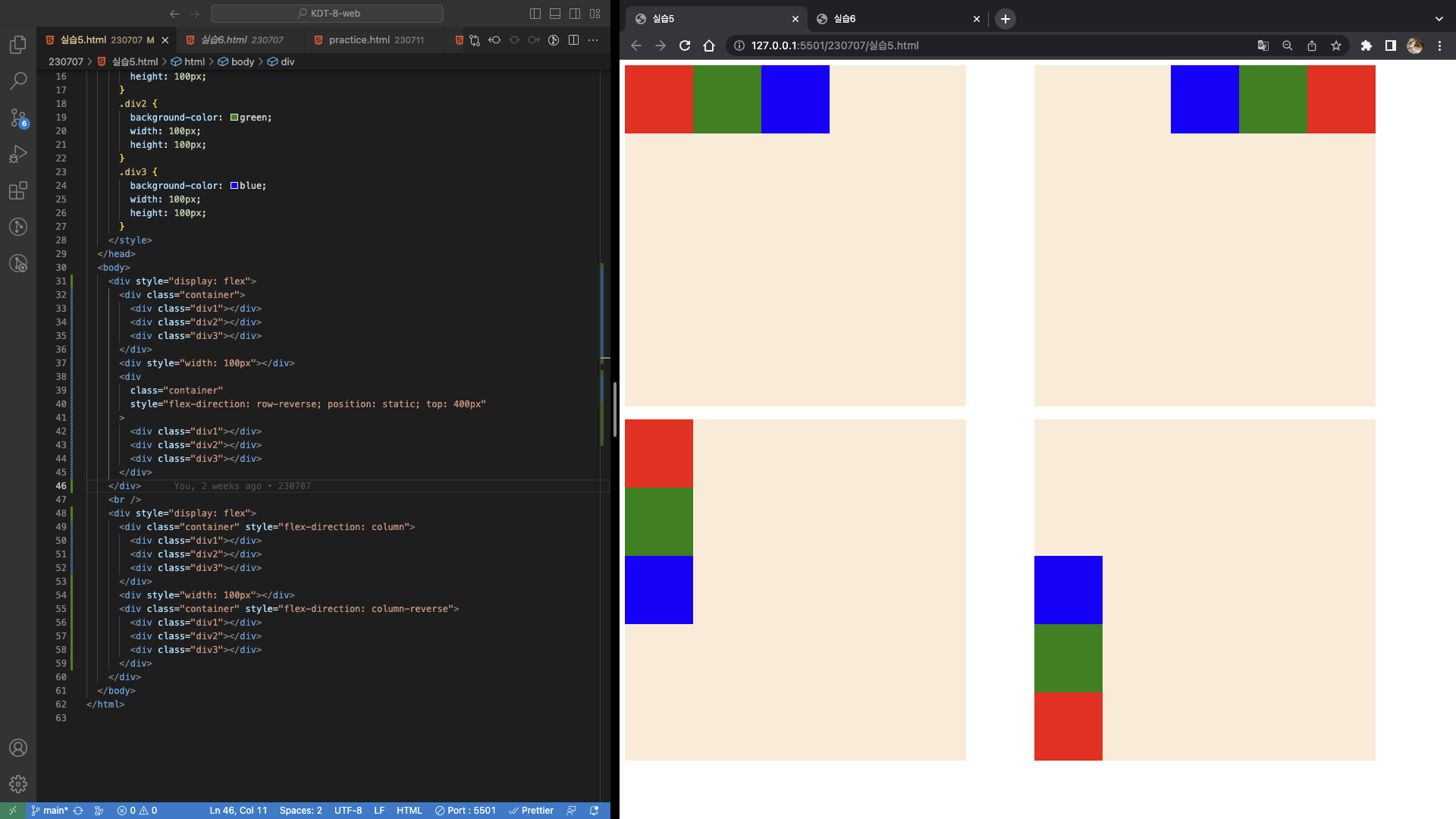
Task: Open notifications bell in status bar
Action: 595,811
